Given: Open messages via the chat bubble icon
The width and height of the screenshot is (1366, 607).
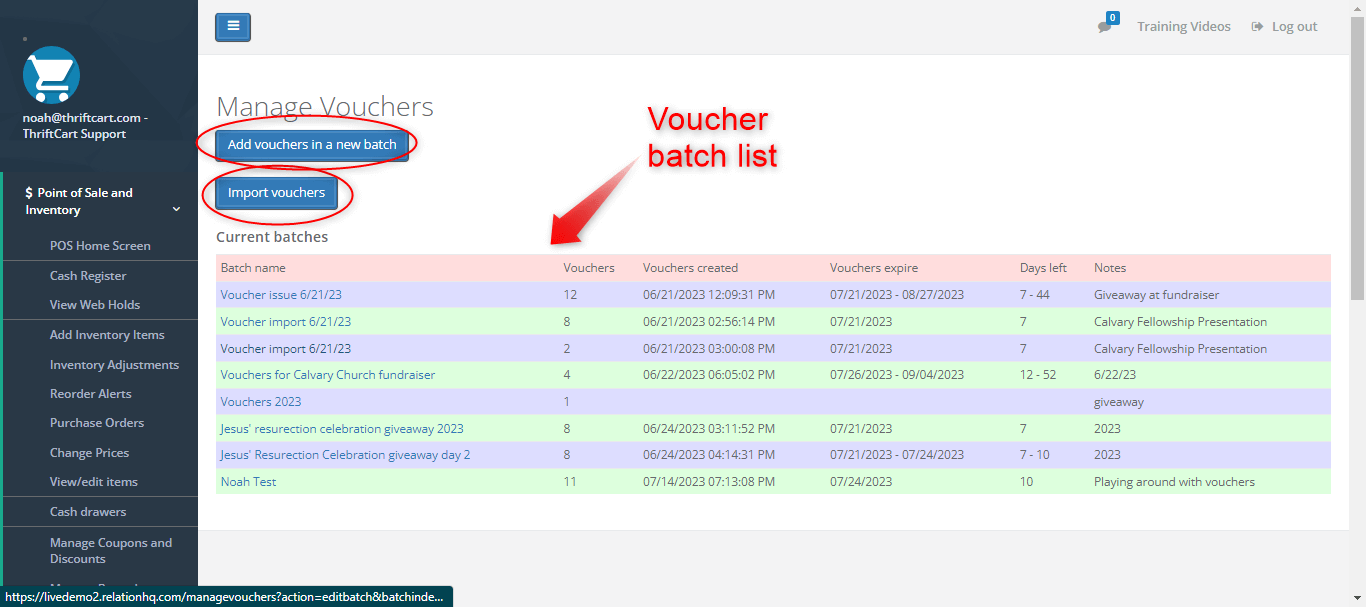Looking at the screenshot, I should pos(1104,28).
